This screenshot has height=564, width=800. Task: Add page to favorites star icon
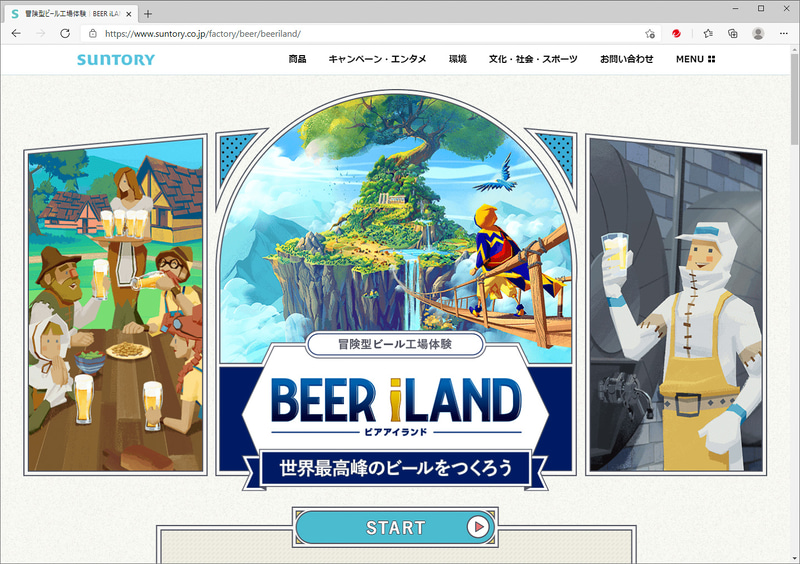click(x=649, y=34)
